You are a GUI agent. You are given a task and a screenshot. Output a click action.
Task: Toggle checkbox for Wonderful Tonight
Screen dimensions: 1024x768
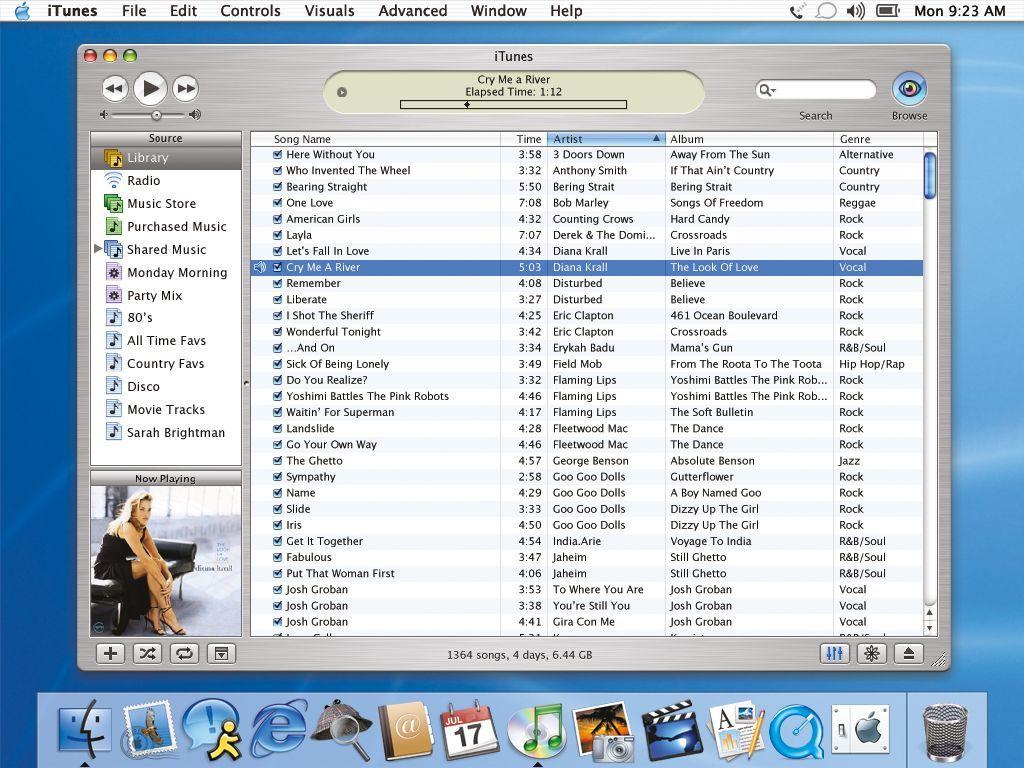pyautogui.click(x=278, y=332)
